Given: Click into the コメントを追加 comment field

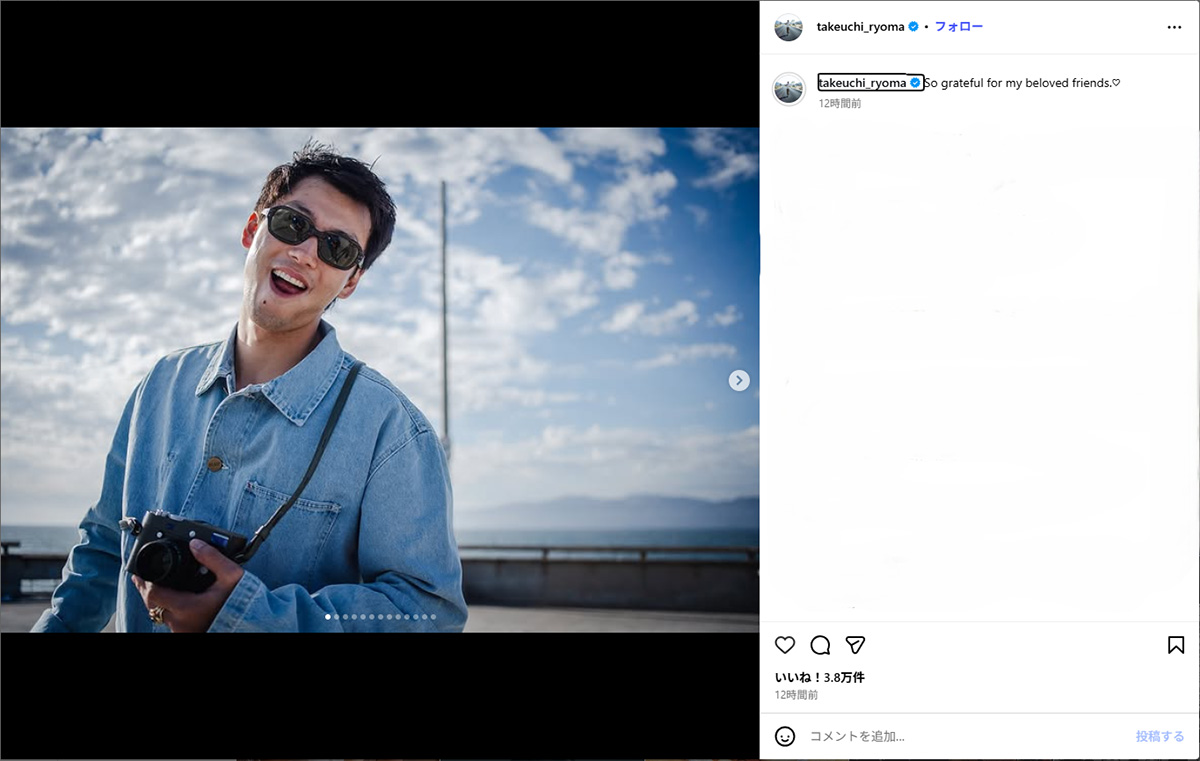Looking at the screenshot, I should click(x=960, y=736).
